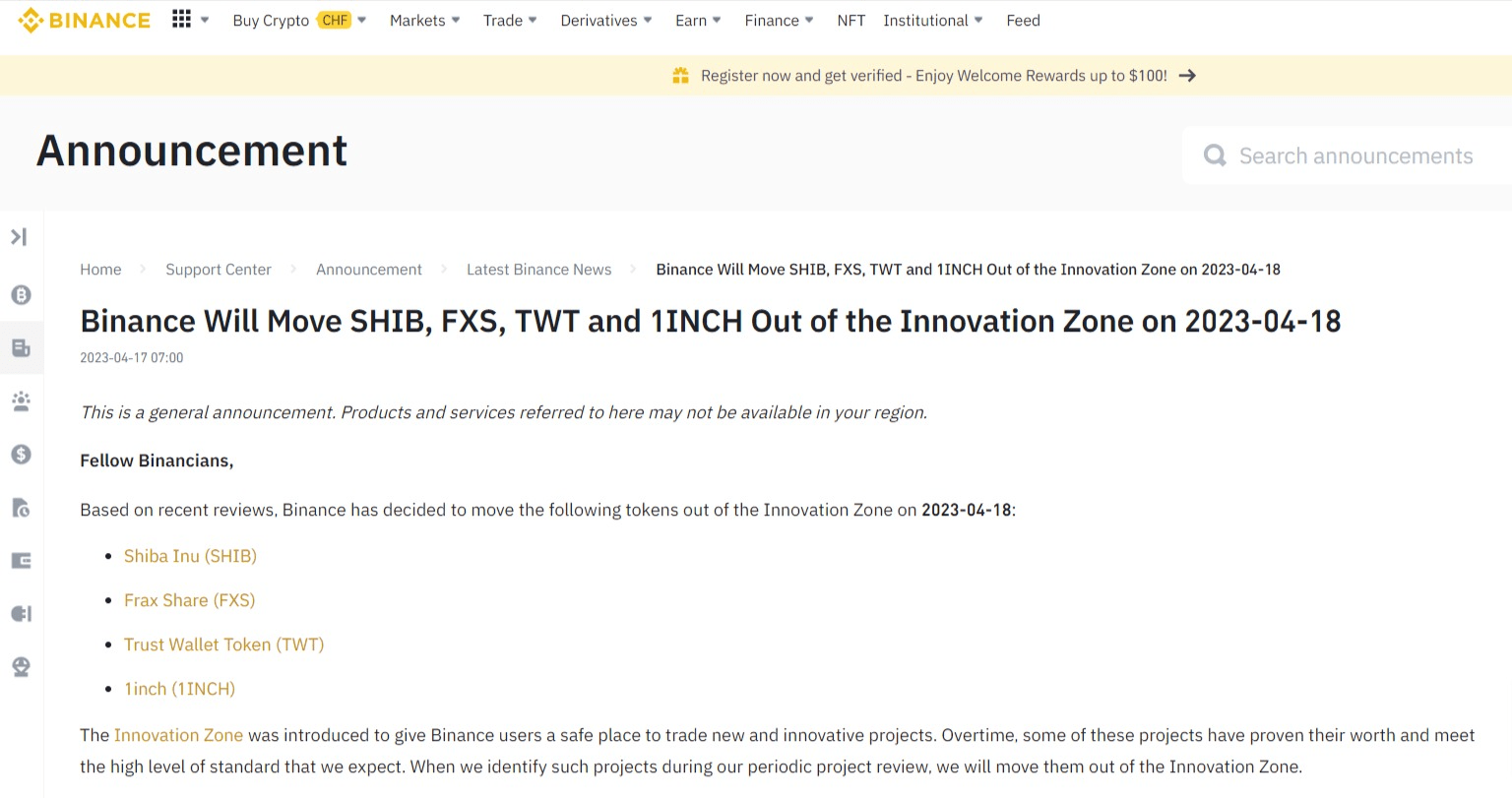Open the Feed page

(x=1023, y=20)
